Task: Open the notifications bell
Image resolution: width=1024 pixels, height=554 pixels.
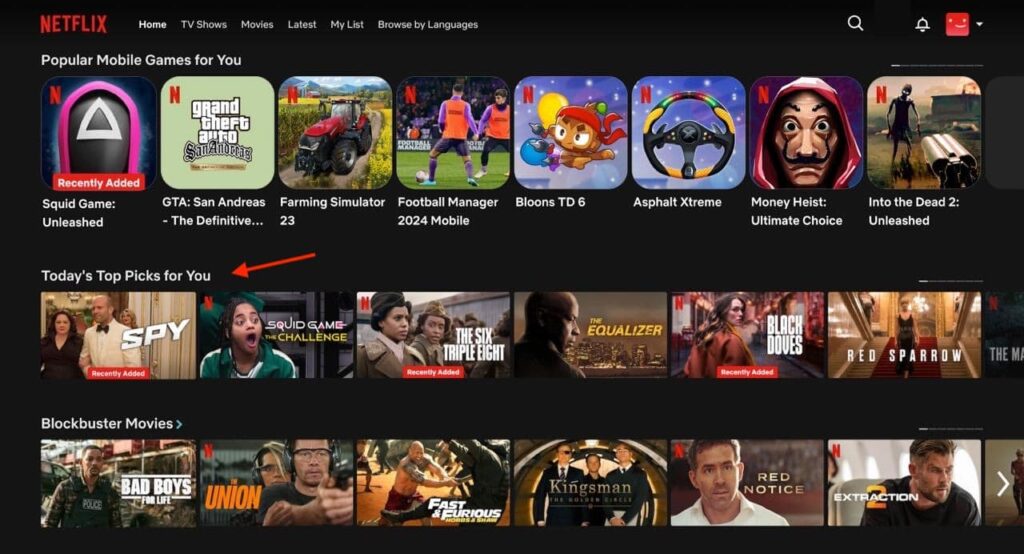Action: click(922, 25)
